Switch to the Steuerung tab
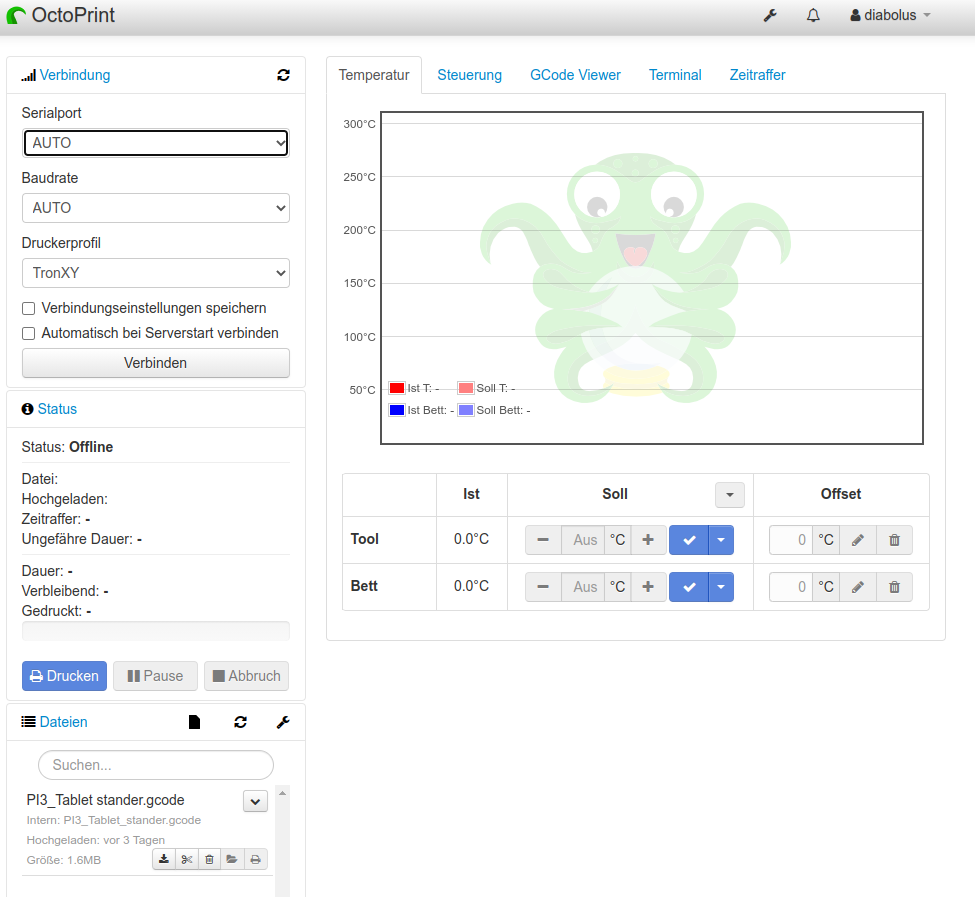Screen dimensions: 975x897 [469, 75]
